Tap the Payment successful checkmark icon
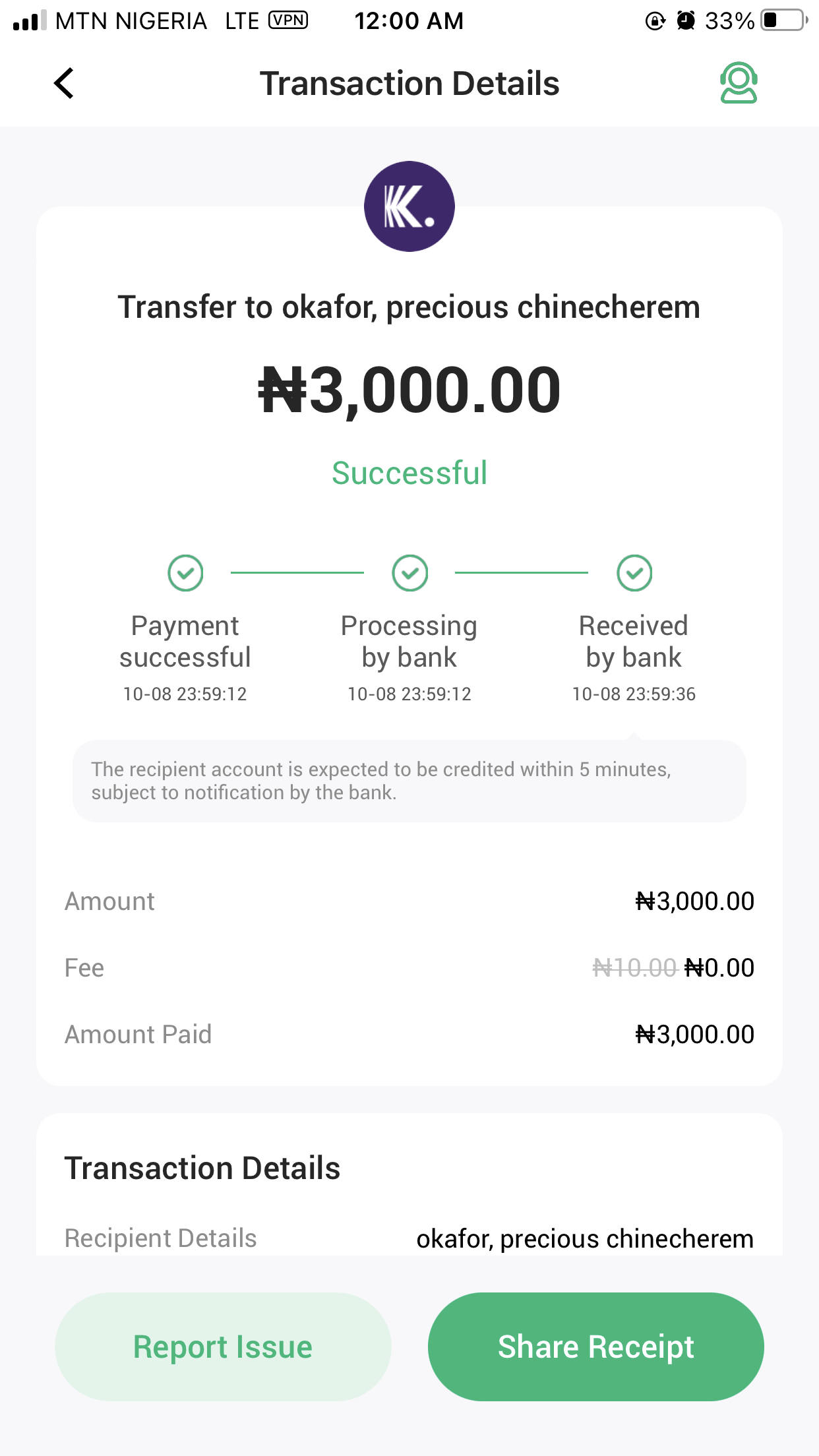Screen dimensions: 819x1456 coord(185,573)
